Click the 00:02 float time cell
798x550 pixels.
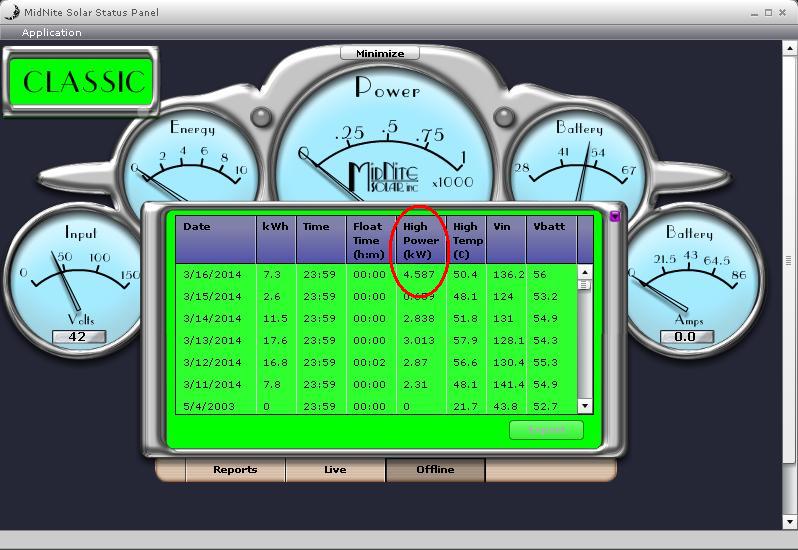click(x=369, y=363)
